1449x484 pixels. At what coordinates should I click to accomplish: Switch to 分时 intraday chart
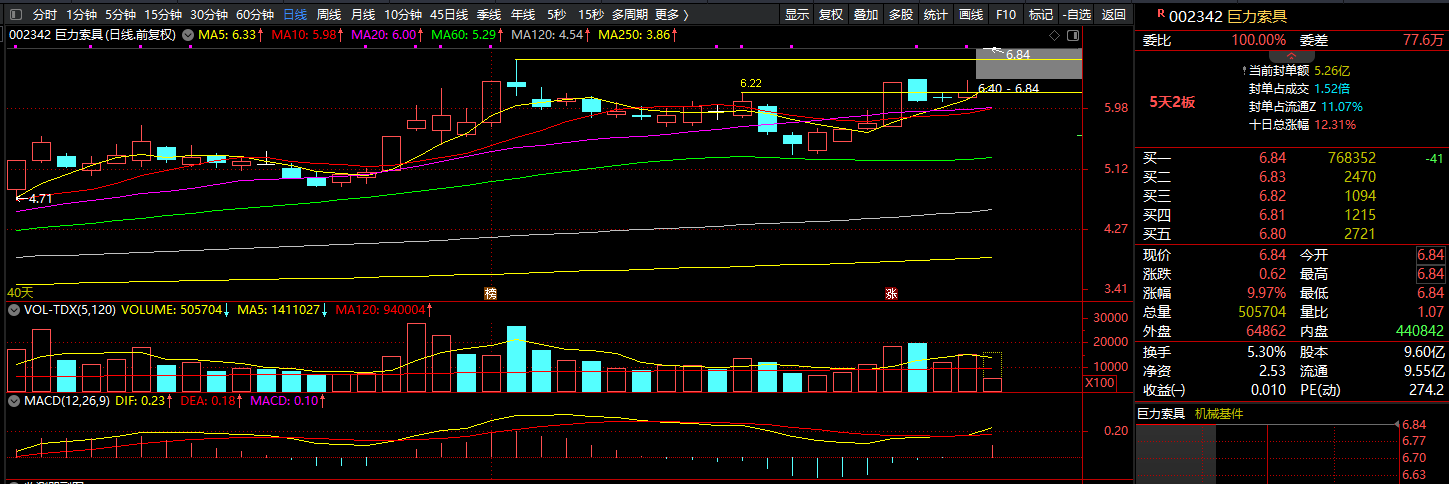(45, 15)
